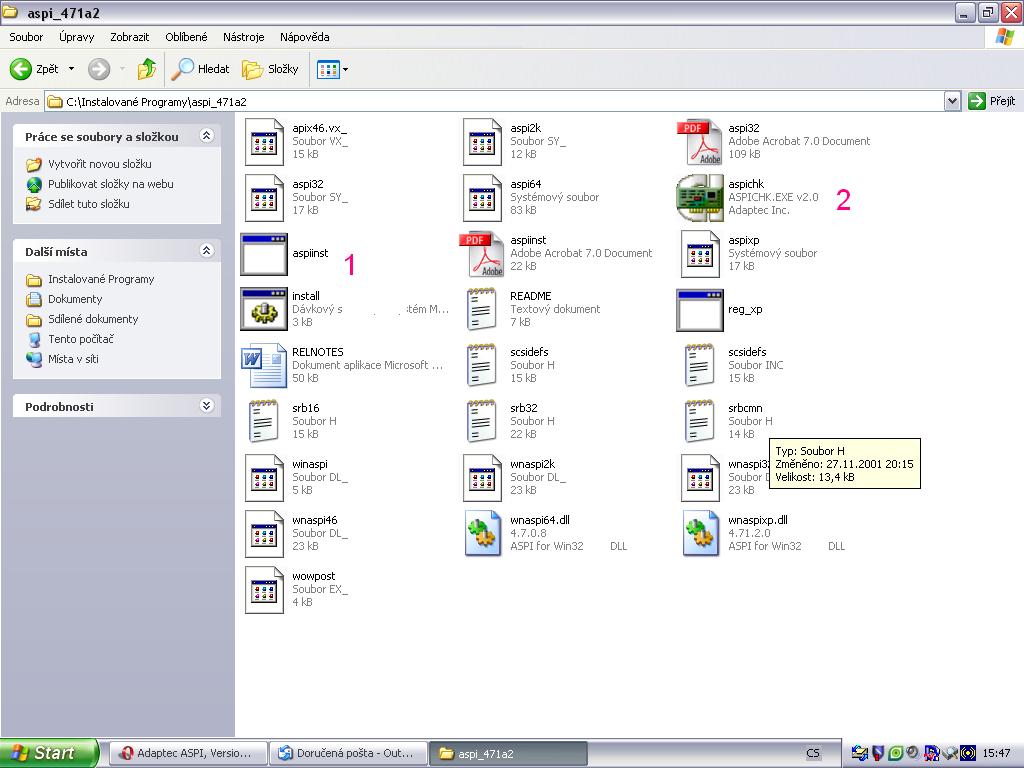Click the Windows Start button
Image resolution: width=1024 pixels, height=768 pixels.
click(50, 753)
